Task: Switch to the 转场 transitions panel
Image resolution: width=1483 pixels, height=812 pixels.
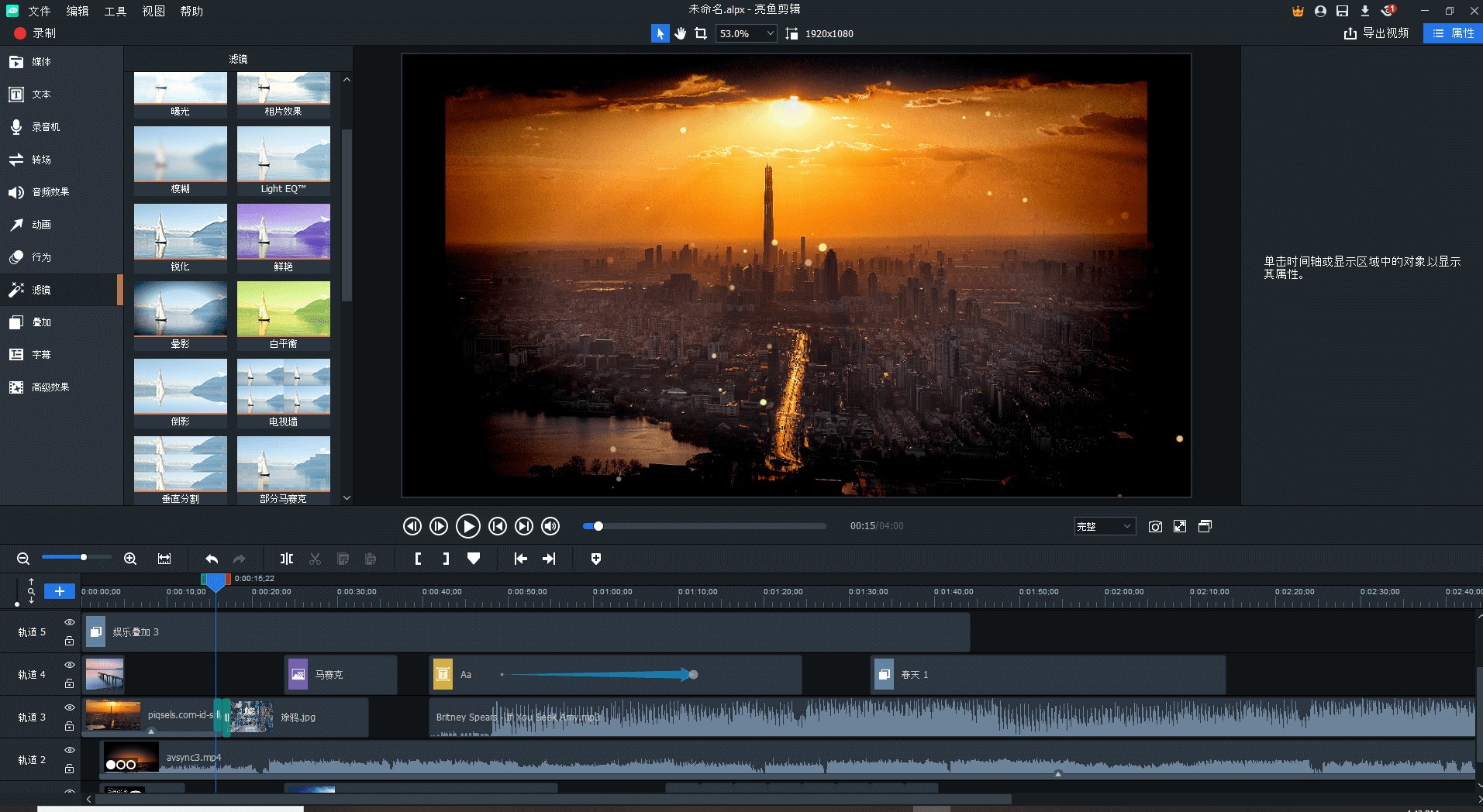Action: click(x=41, y=160)
